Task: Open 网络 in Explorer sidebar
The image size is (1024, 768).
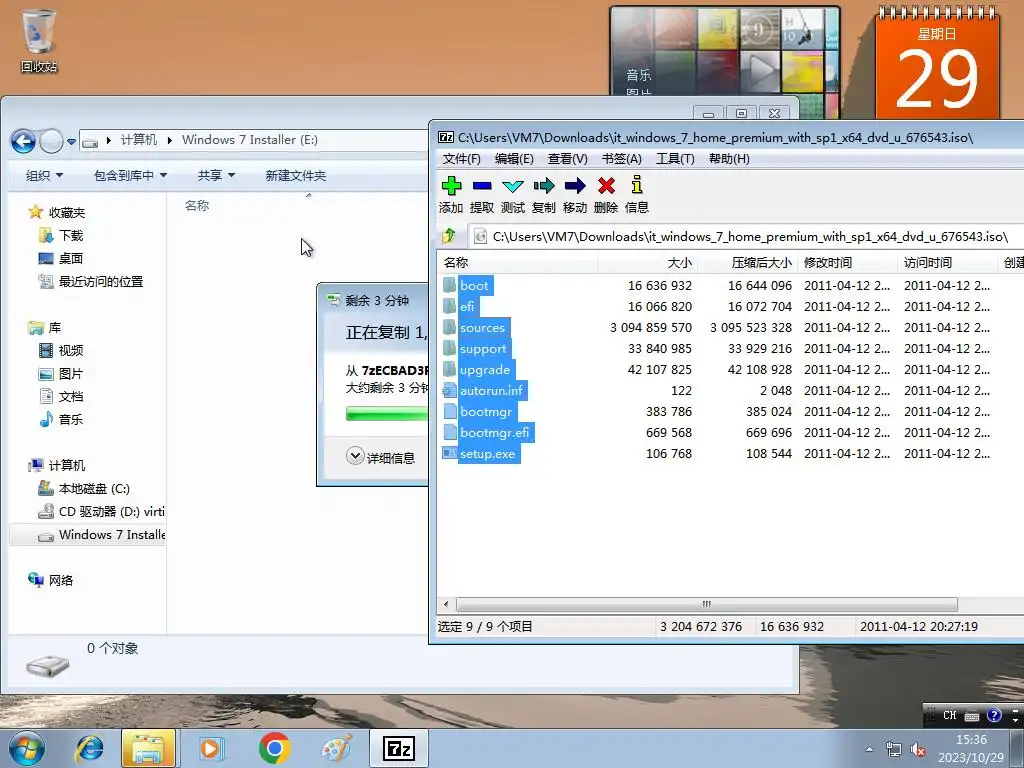Action: [60, 580]
